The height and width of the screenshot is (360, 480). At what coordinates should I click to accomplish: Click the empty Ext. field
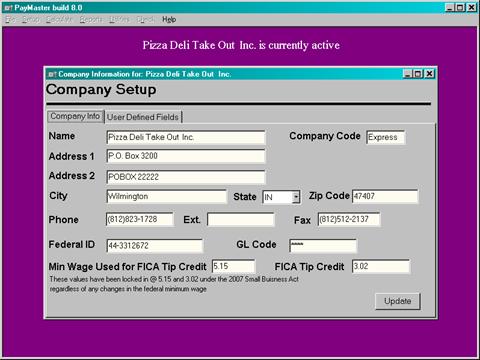click(241, 220)
